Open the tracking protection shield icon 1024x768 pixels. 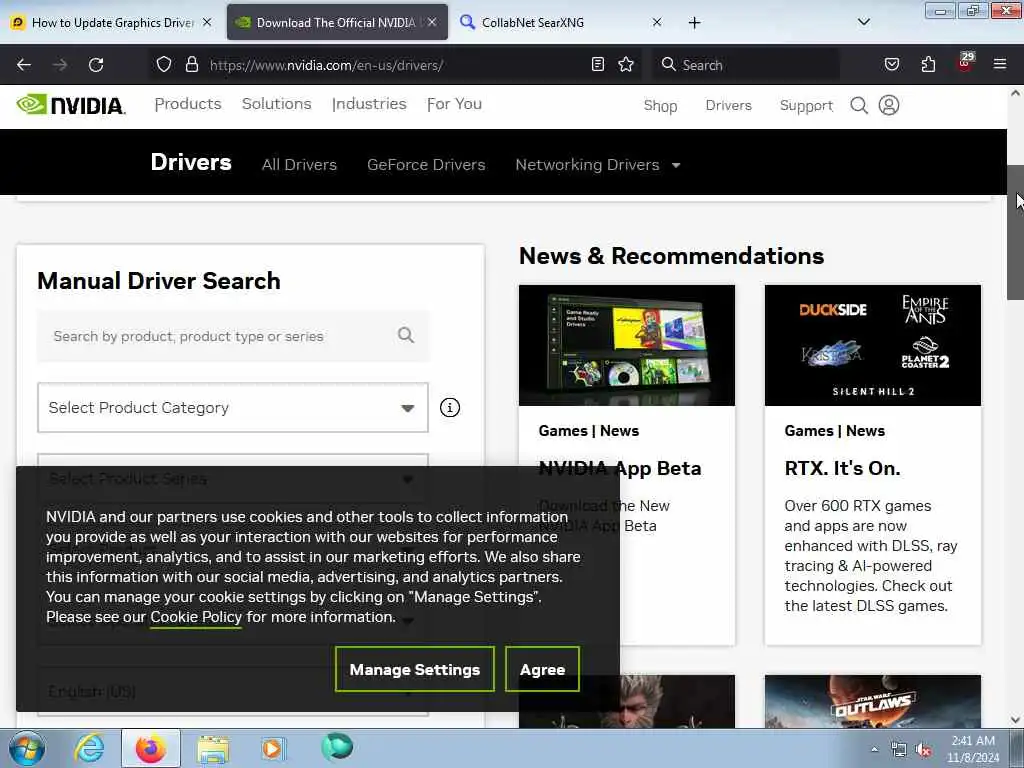(x=164, y=65)
